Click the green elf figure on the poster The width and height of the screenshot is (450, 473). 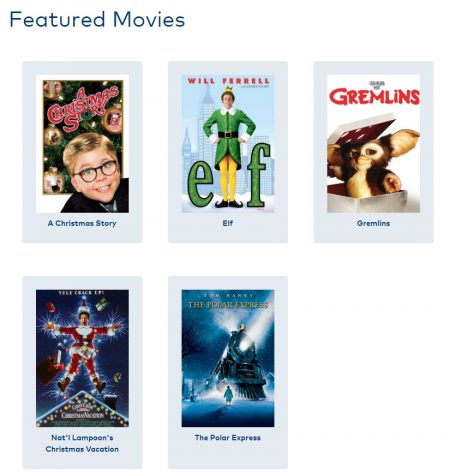coord(229,147)
